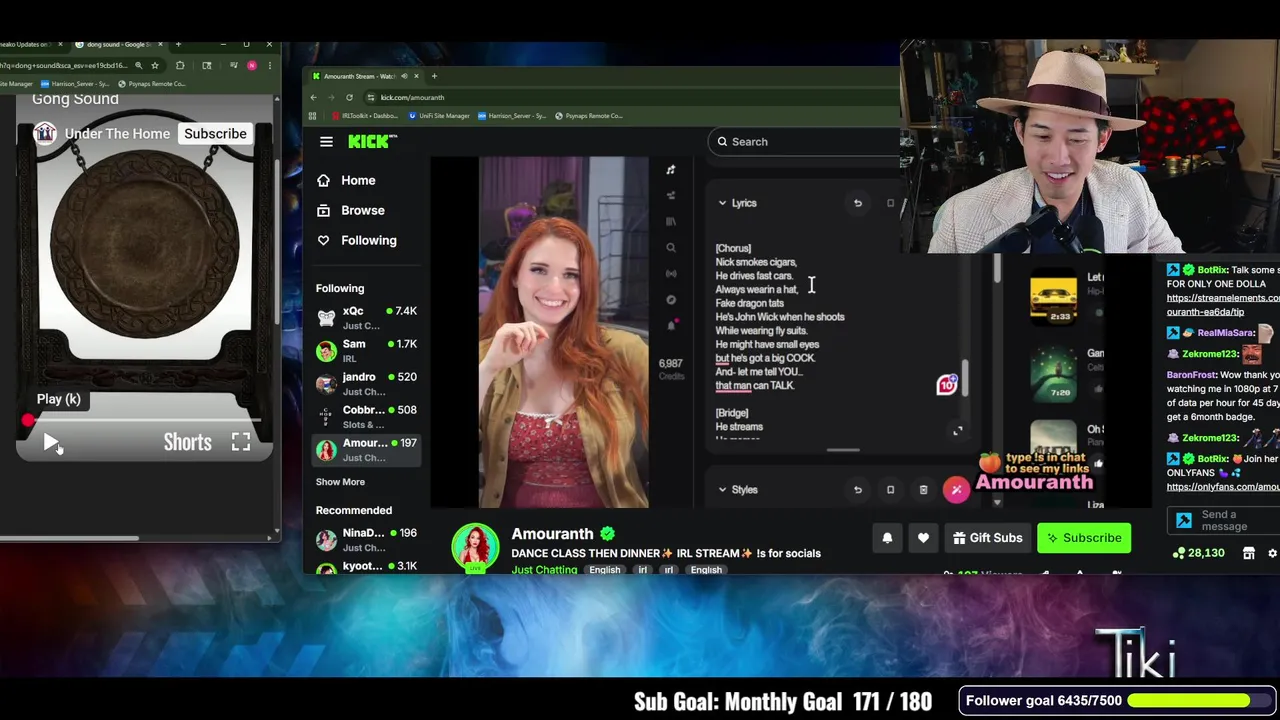Open the Psynaps Remote bookmark in Kick window
Viewport: 1280px width, 720px height.
point(591,116)
